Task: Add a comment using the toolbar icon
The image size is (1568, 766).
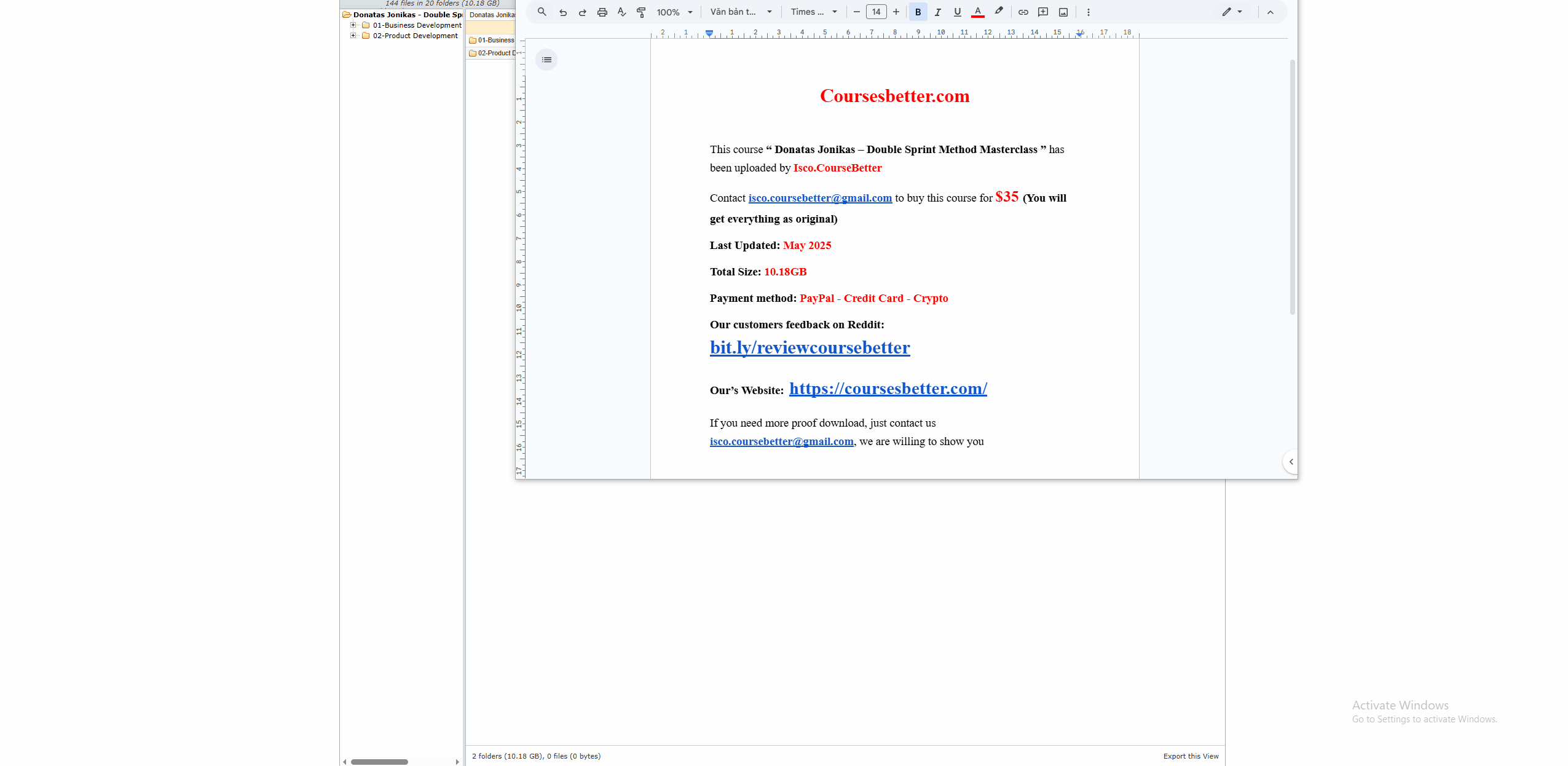Action: click(x=1042, y=12)
